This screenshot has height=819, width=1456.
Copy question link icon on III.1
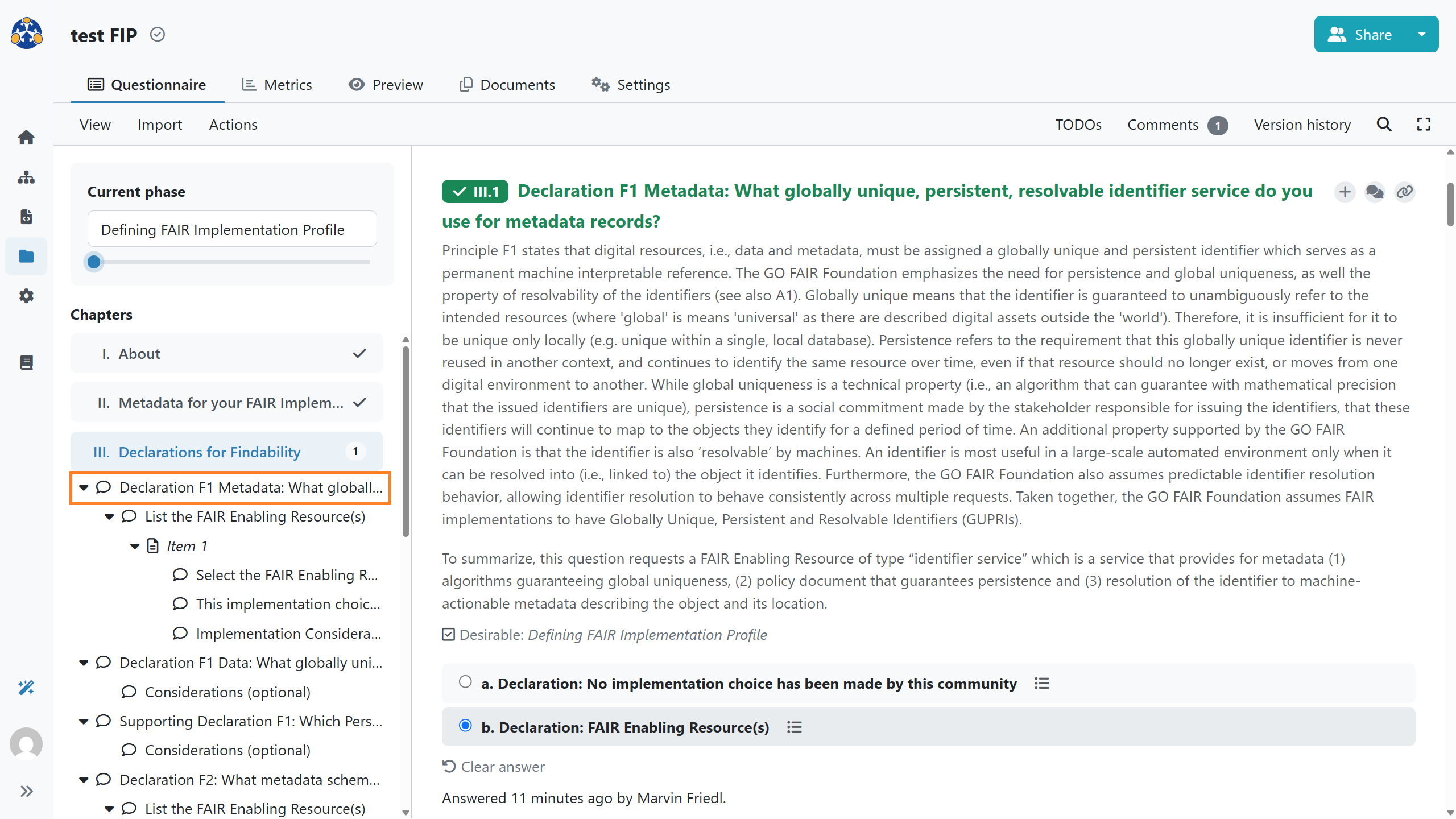(x=1405, y=192)
